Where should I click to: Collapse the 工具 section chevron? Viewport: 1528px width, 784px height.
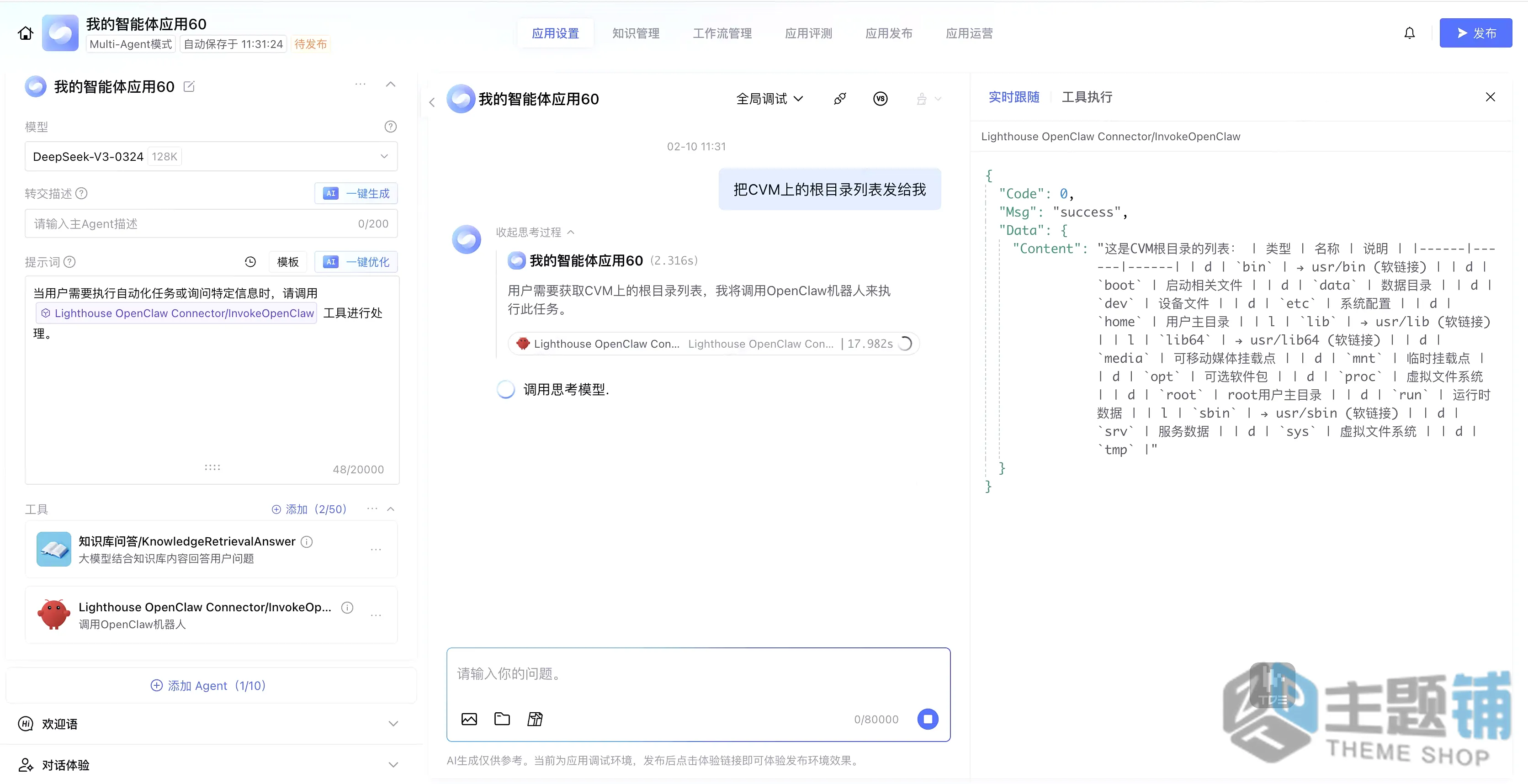(390, 509)
